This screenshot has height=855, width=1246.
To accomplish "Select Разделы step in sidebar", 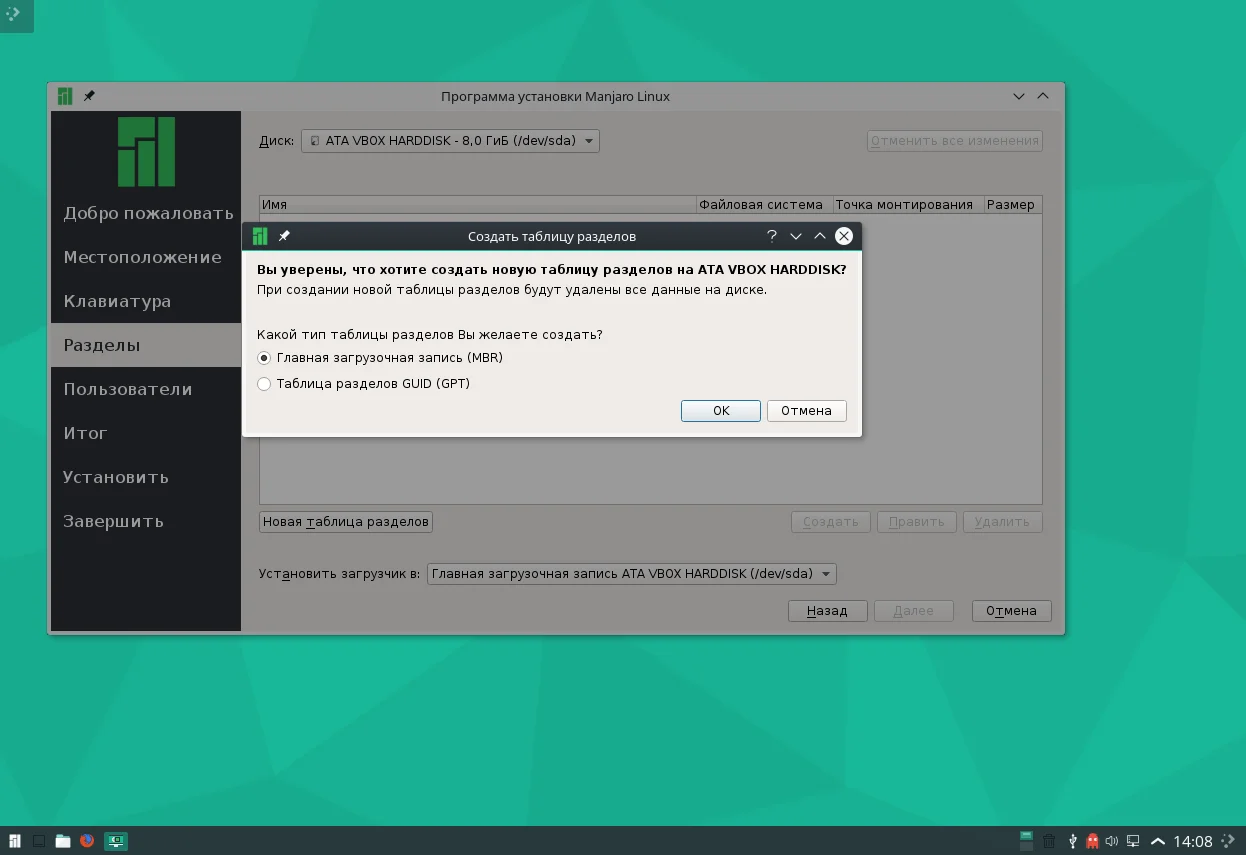I will pos(146,345).
